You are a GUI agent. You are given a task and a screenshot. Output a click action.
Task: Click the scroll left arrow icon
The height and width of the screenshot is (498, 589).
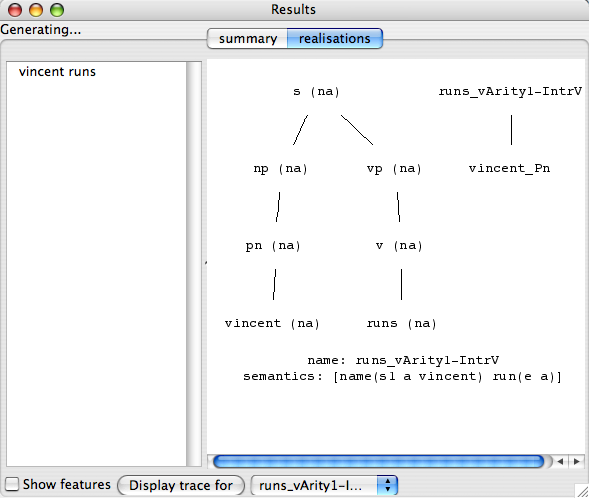pos(560,461)
